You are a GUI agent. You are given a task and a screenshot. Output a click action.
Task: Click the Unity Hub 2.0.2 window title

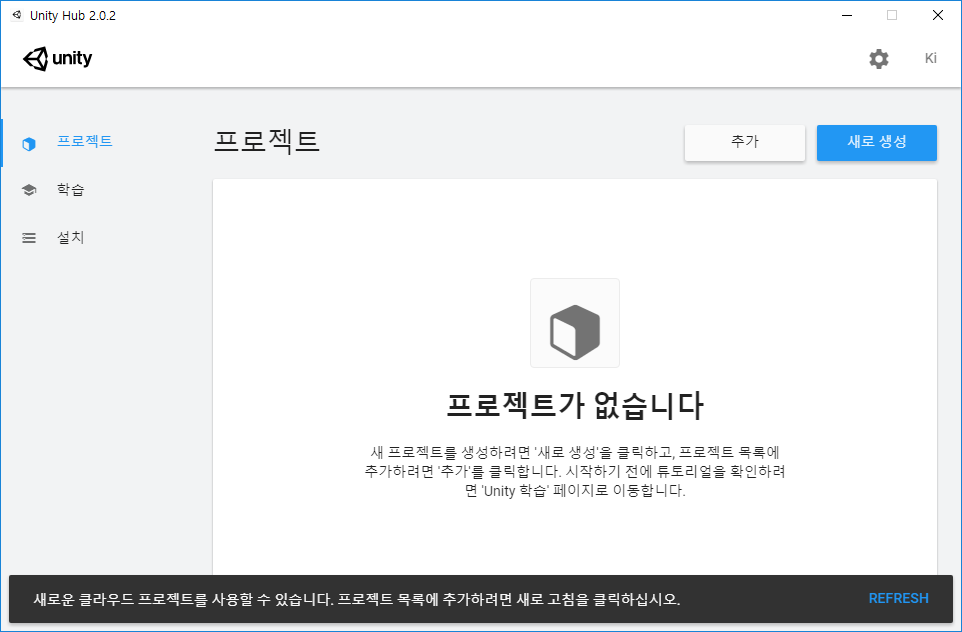(73, 16)
